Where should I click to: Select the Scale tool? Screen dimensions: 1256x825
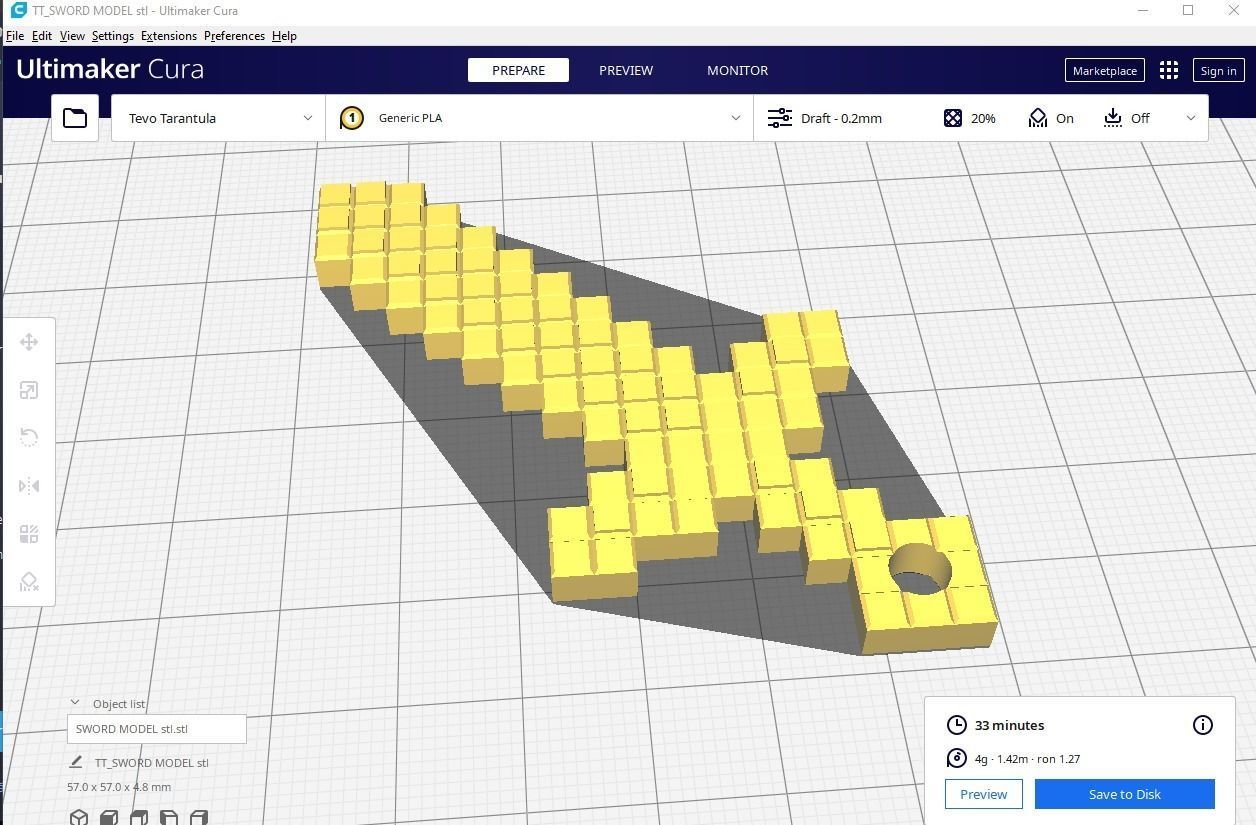coord(29,390)
